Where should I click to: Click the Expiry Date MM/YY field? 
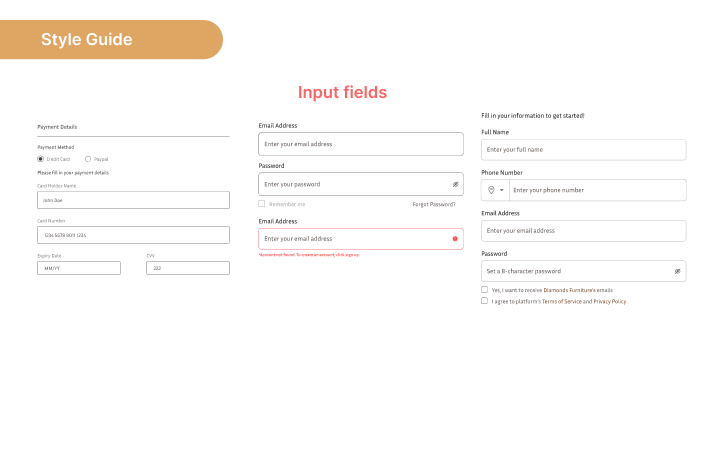(x=79, y=268)
